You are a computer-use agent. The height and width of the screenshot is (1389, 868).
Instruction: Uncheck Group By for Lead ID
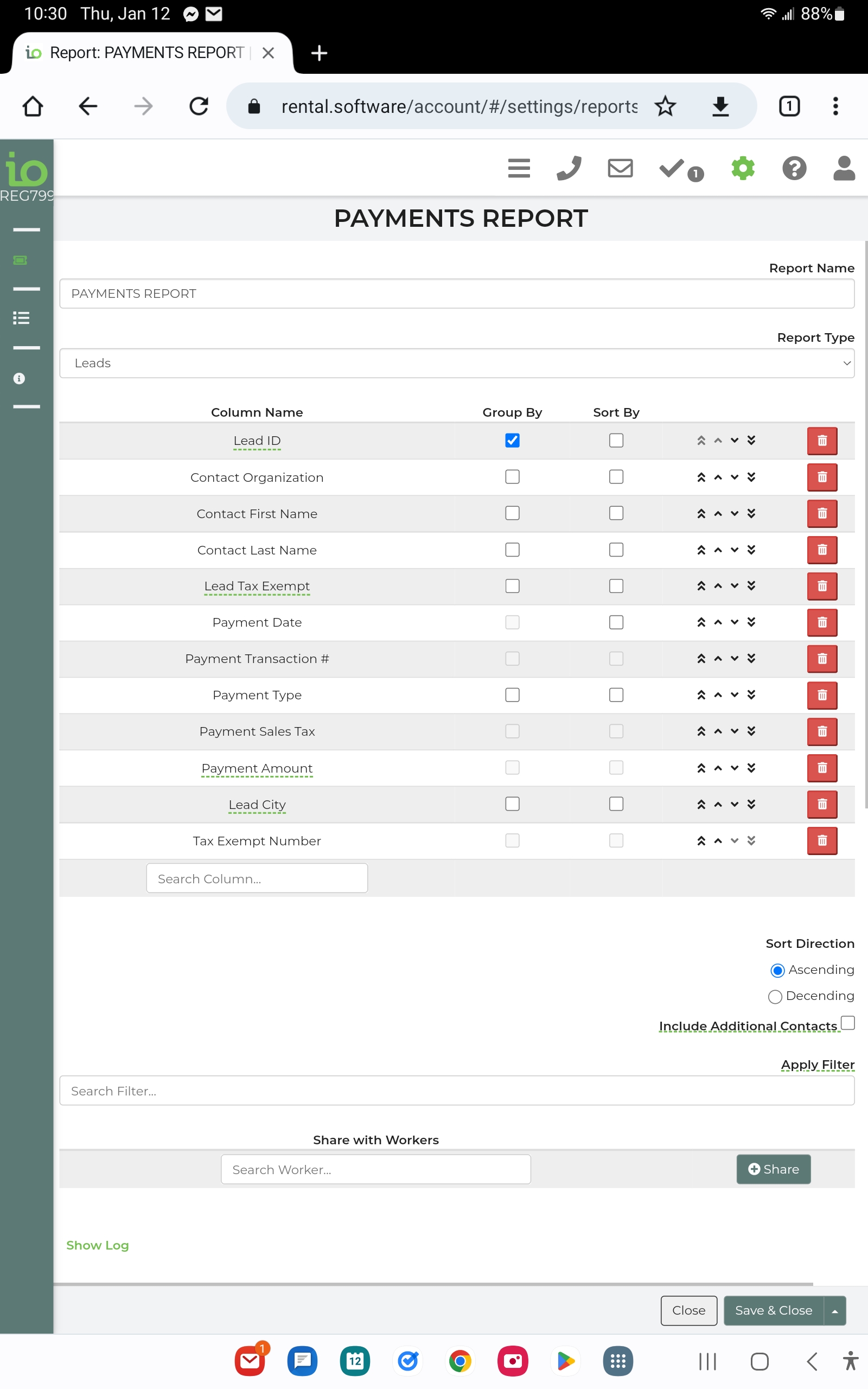point(512,440)
